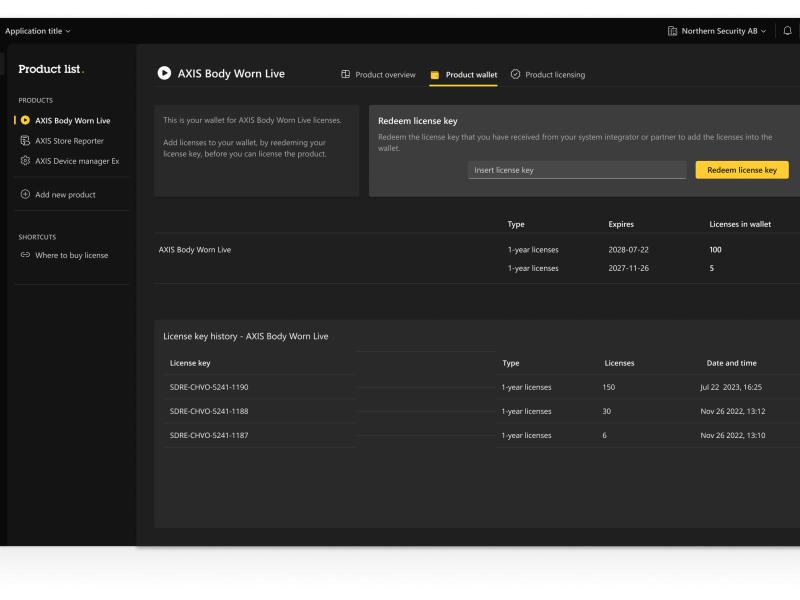Click the organization building icon

[x=672, y=31]
